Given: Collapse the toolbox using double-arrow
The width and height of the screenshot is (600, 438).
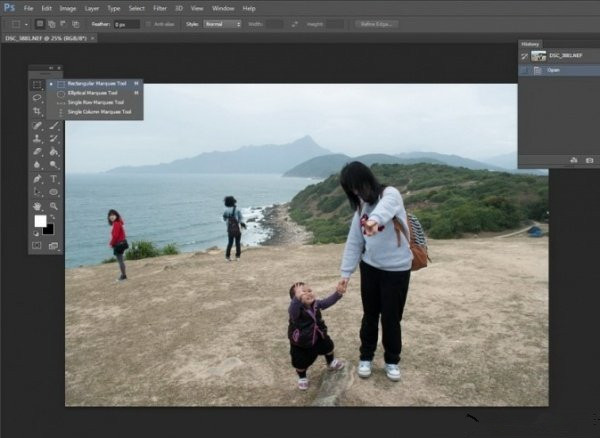Looking at the screenshot, I should (x=51, y=68).
